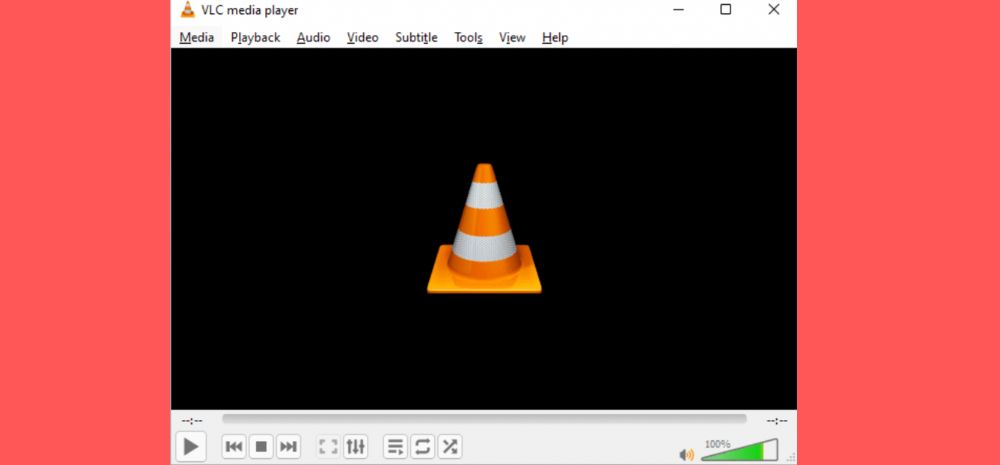This screenshot has width=1000, height=465.
Task: Click the remaining time label
Action: [x=777, y=420]
